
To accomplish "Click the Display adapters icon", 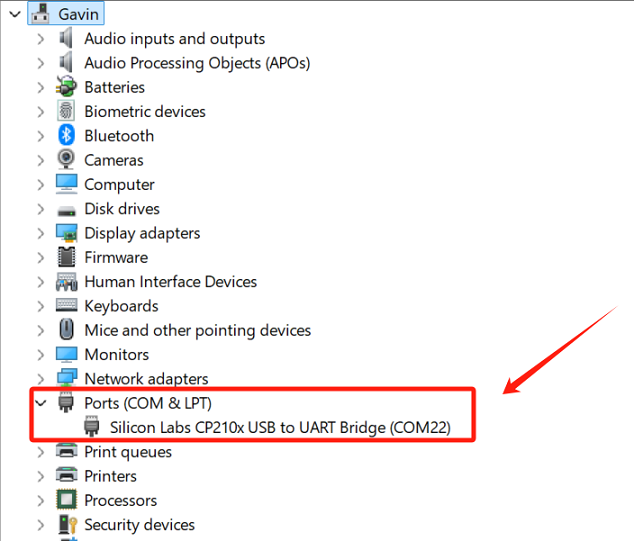I will click(x=67, y=233).
